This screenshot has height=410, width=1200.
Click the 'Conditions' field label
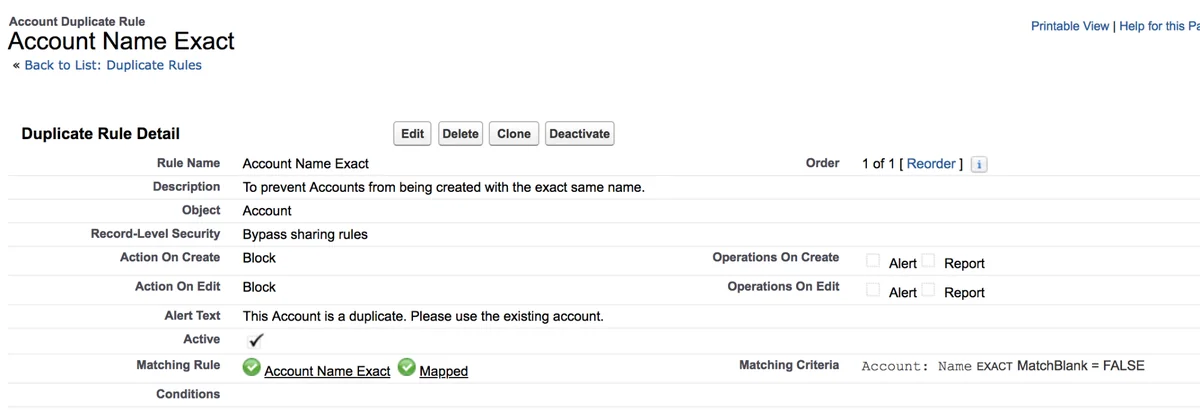tap(188, 394)
